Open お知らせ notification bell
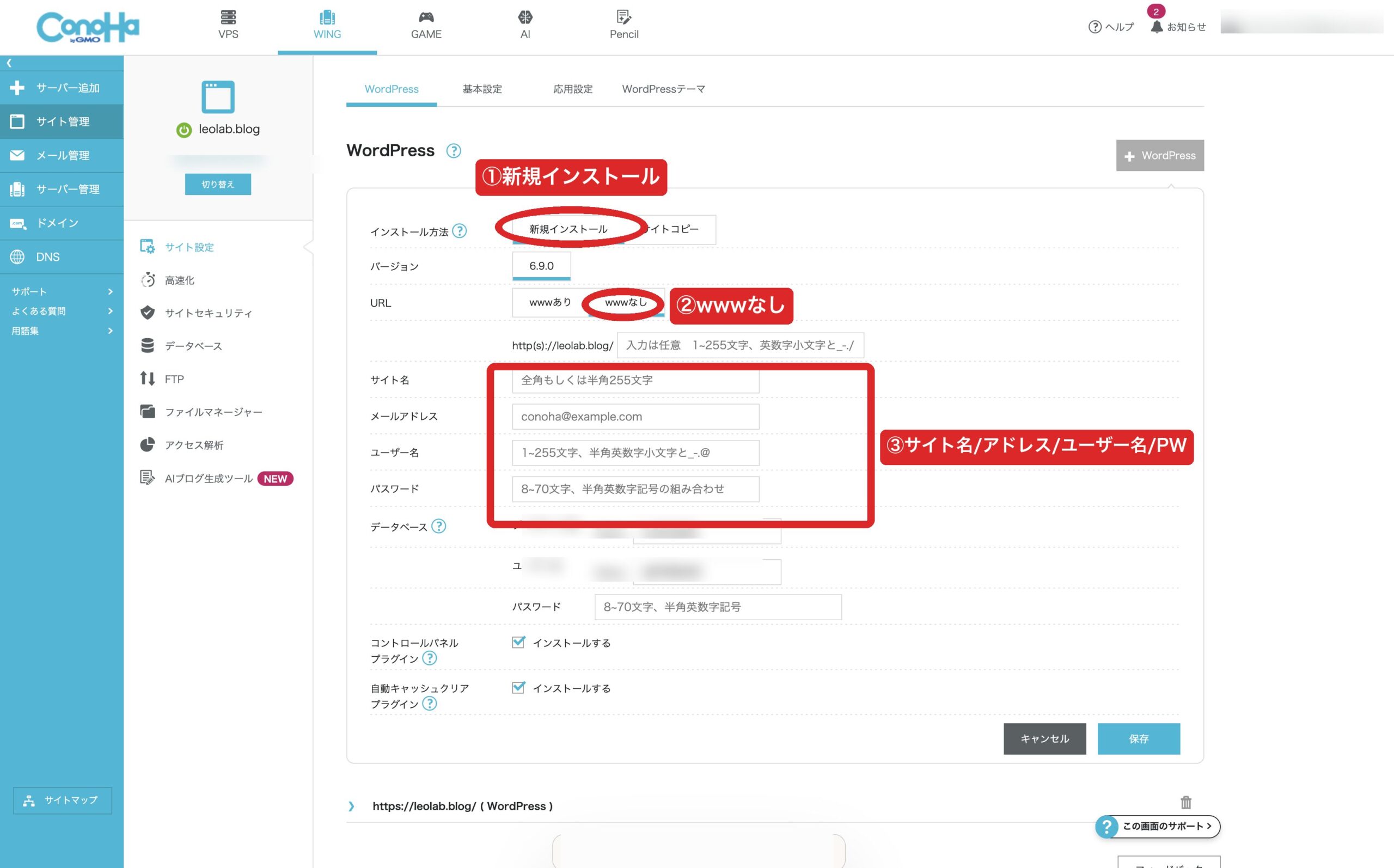 [1178, 27]
